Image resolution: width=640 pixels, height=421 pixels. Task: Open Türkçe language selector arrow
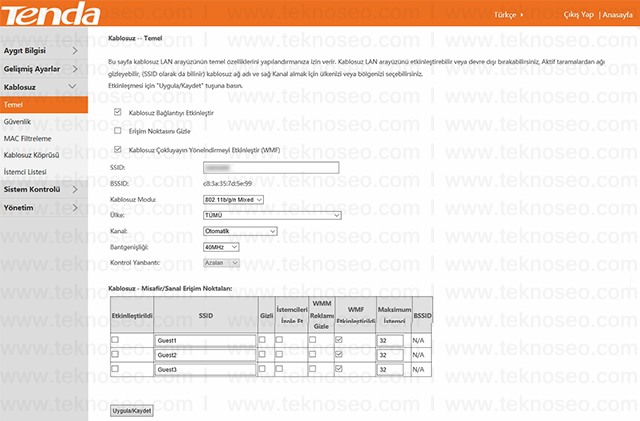522,15
